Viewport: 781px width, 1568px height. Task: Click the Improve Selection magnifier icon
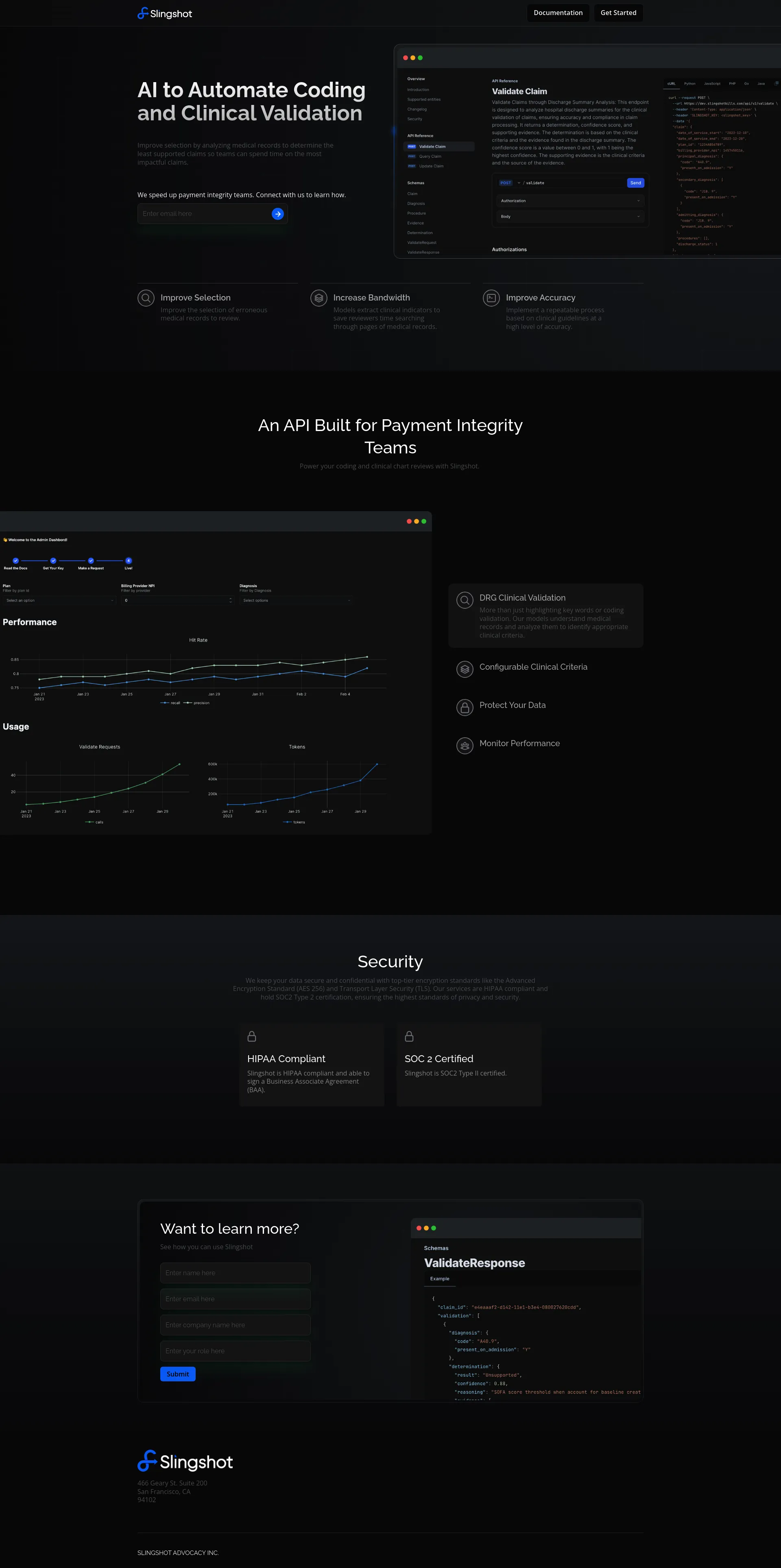146,298
